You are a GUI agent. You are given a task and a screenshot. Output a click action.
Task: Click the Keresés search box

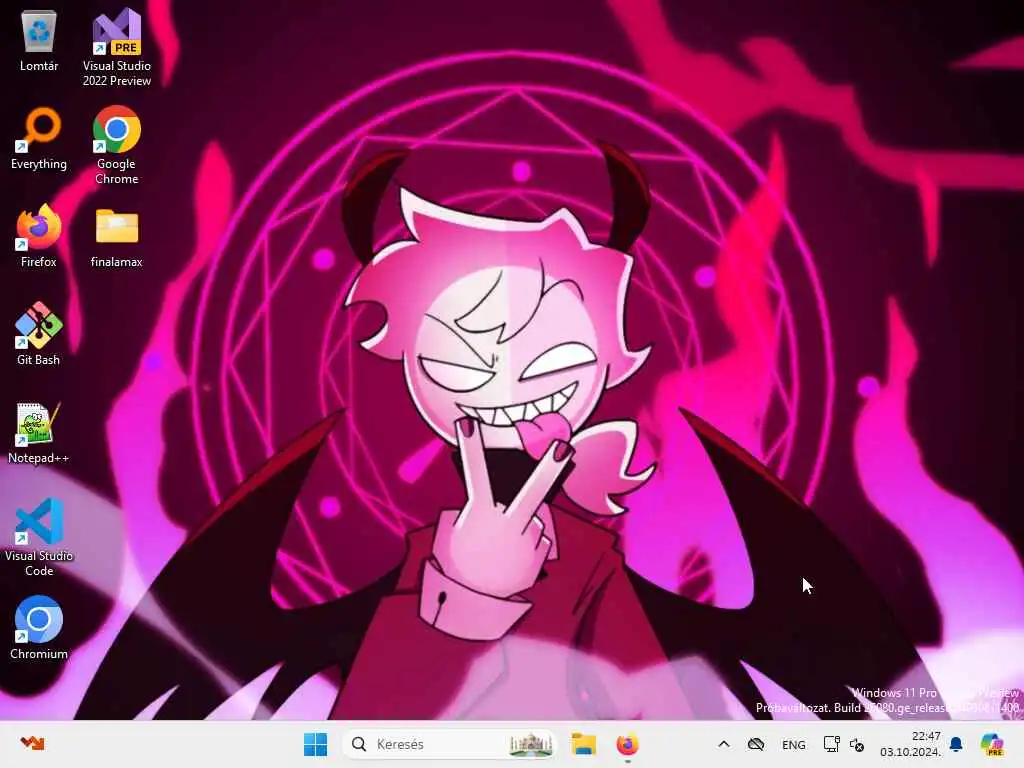point(449,744)
